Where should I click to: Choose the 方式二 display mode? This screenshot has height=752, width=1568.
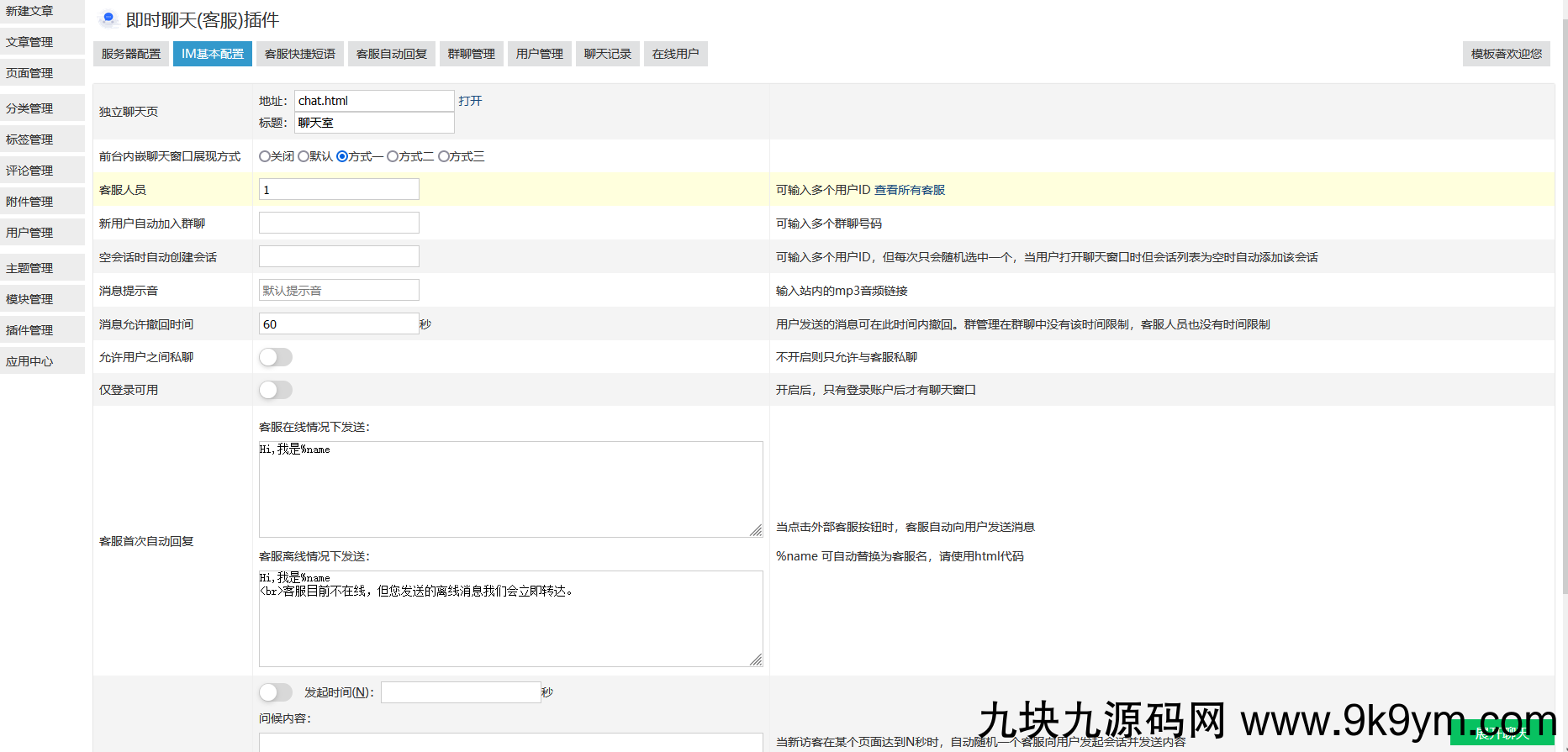[x=393, y=156]
